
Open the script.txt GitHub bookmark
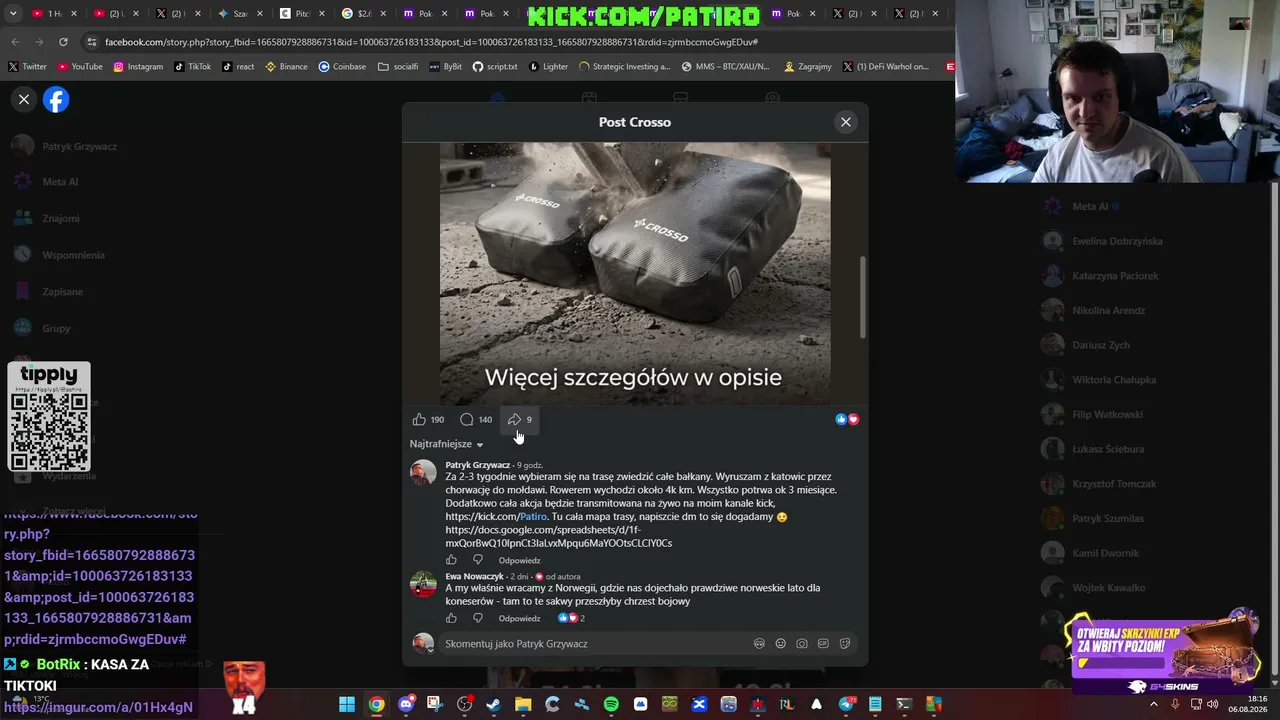(x=495, y=67)
